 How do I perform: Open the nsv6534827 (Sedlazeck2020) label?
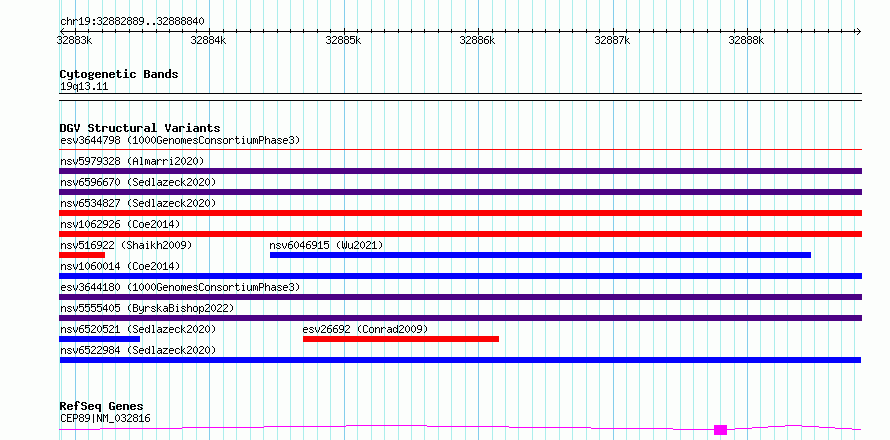coord(138,203)
